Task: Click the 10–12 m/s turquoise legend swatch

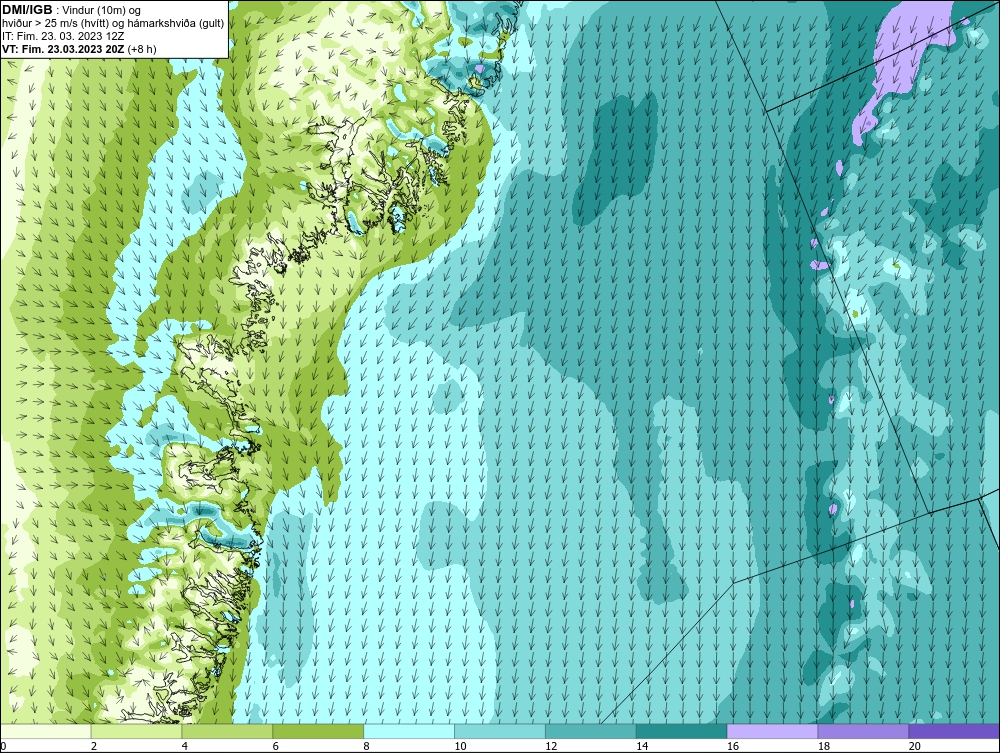Action: pyautogui.click(x=500, y=731)
